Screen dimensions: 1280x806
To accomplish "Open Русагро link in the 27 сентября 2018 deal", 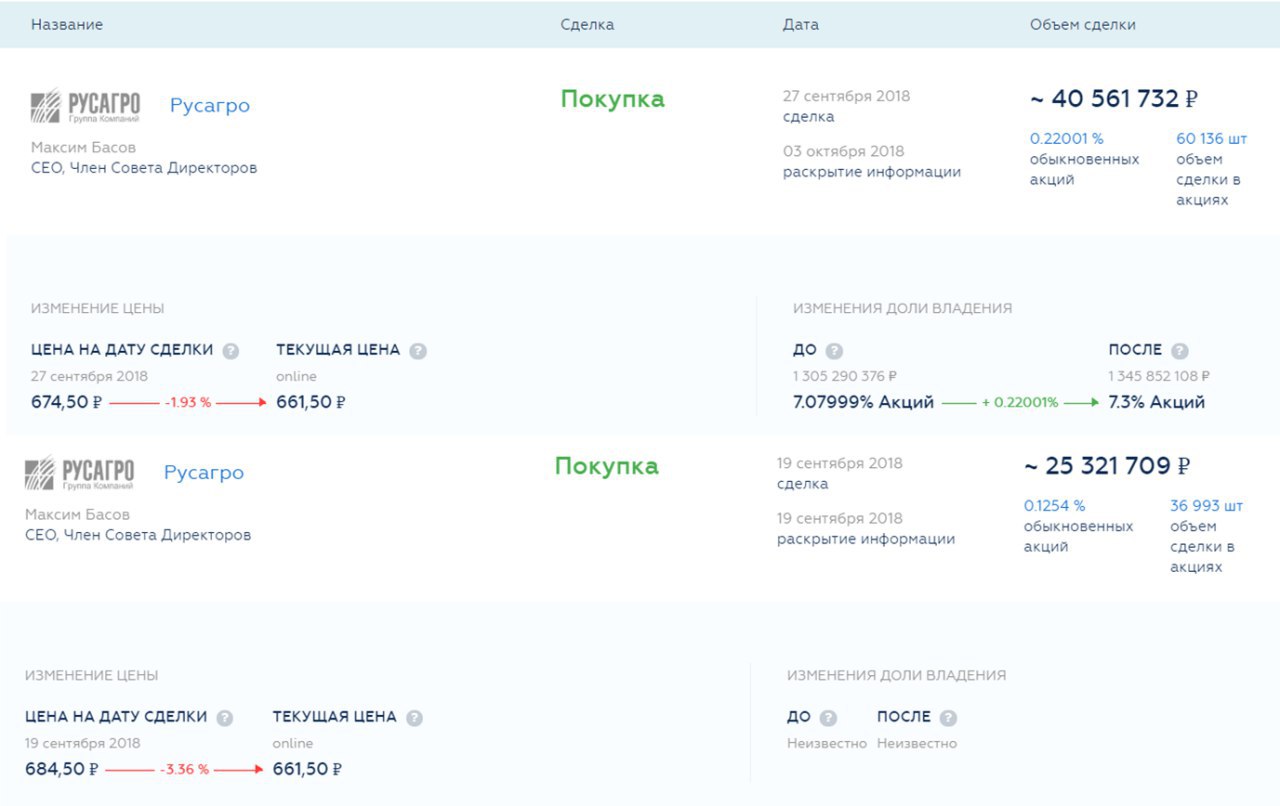I will (x=210, y=106).
